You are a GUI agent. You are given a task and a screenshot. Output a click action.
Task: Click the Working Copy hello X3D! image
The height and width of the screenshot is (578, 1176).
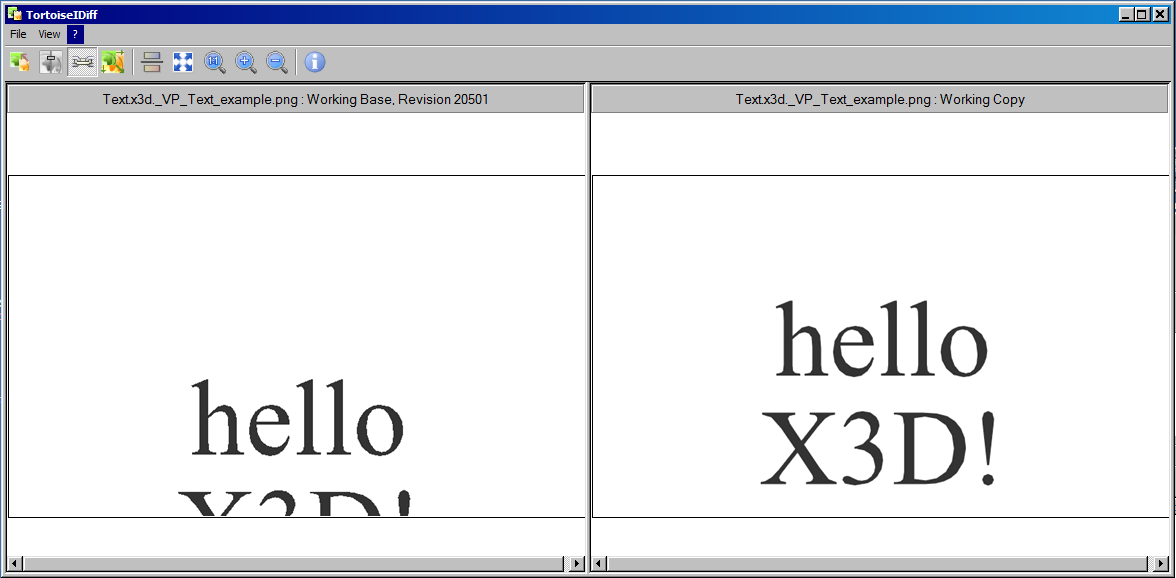(x=879, y=395)
